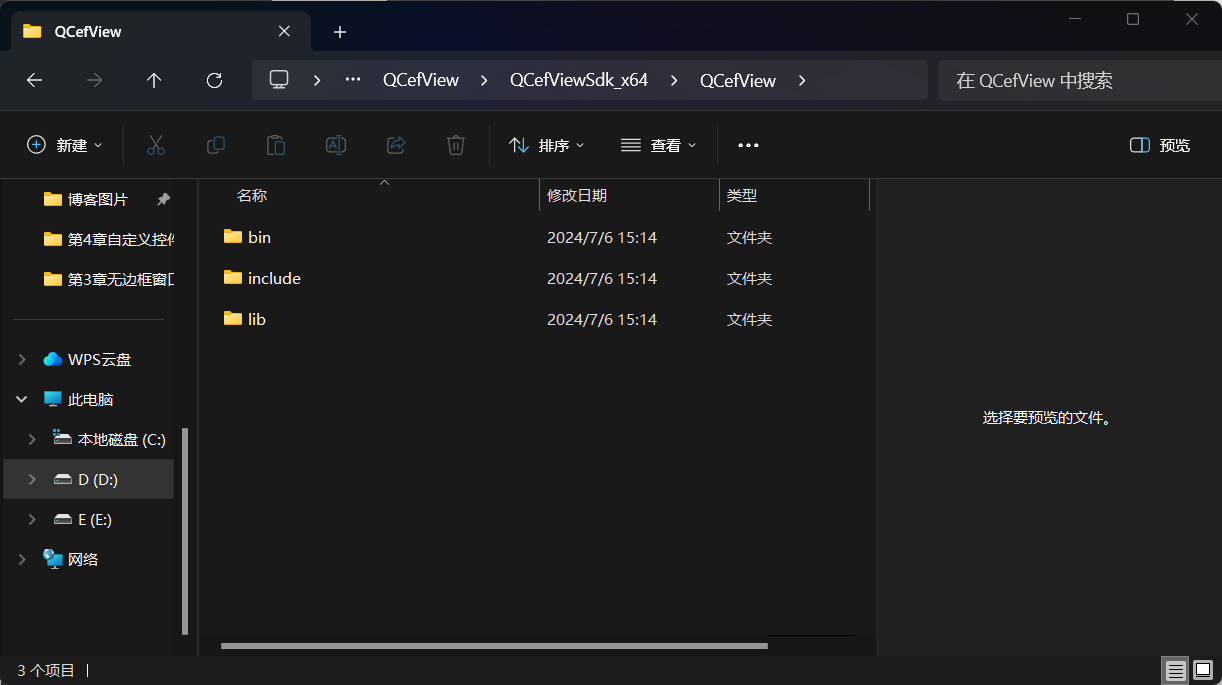Minimize the Explorer window
Image resolution: width=1222 pixels, height=685 pixels.
coord(1075,19)
